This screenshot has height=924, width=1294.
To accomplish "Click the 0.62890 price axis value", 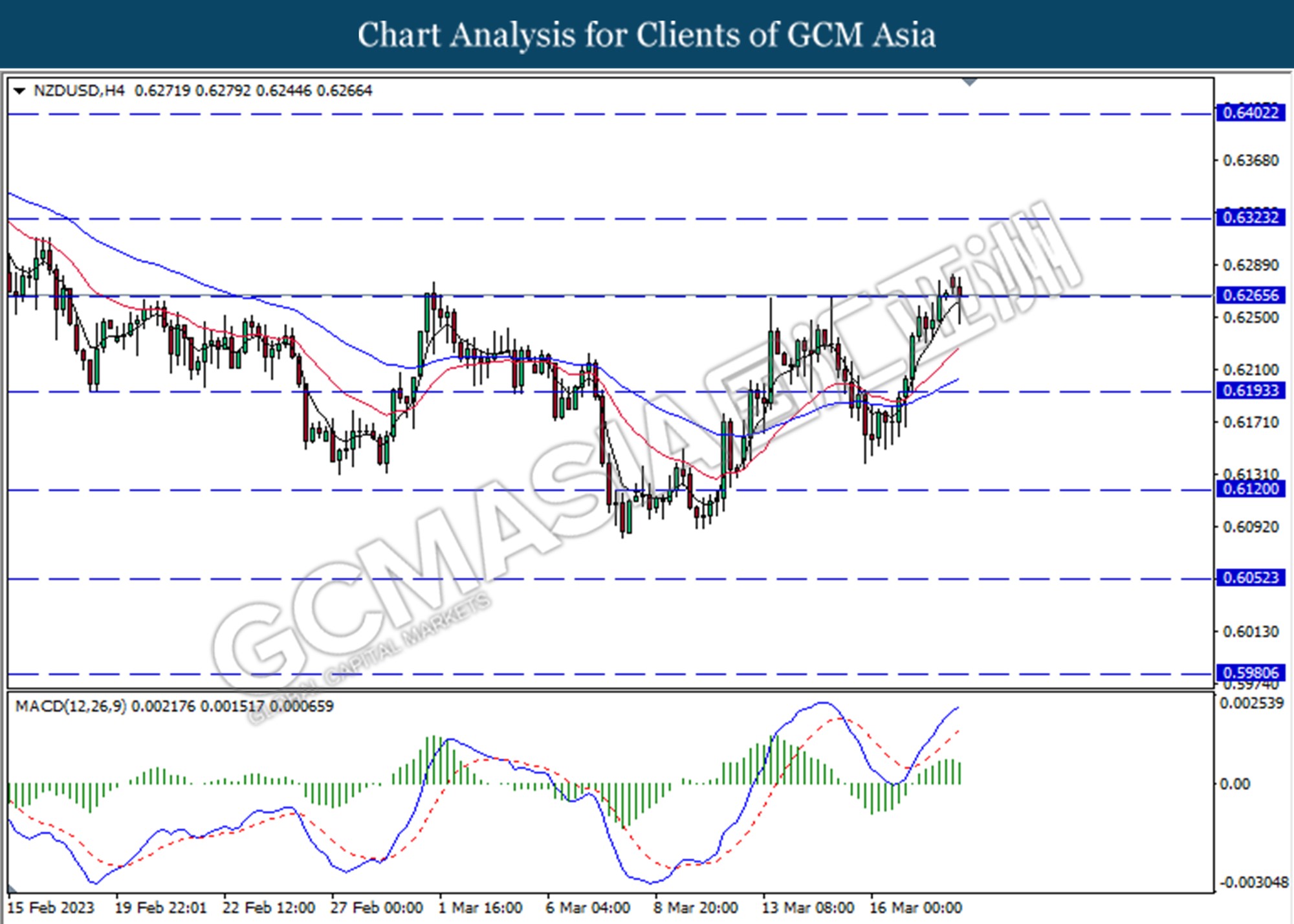I will (x=1251, y=265).
